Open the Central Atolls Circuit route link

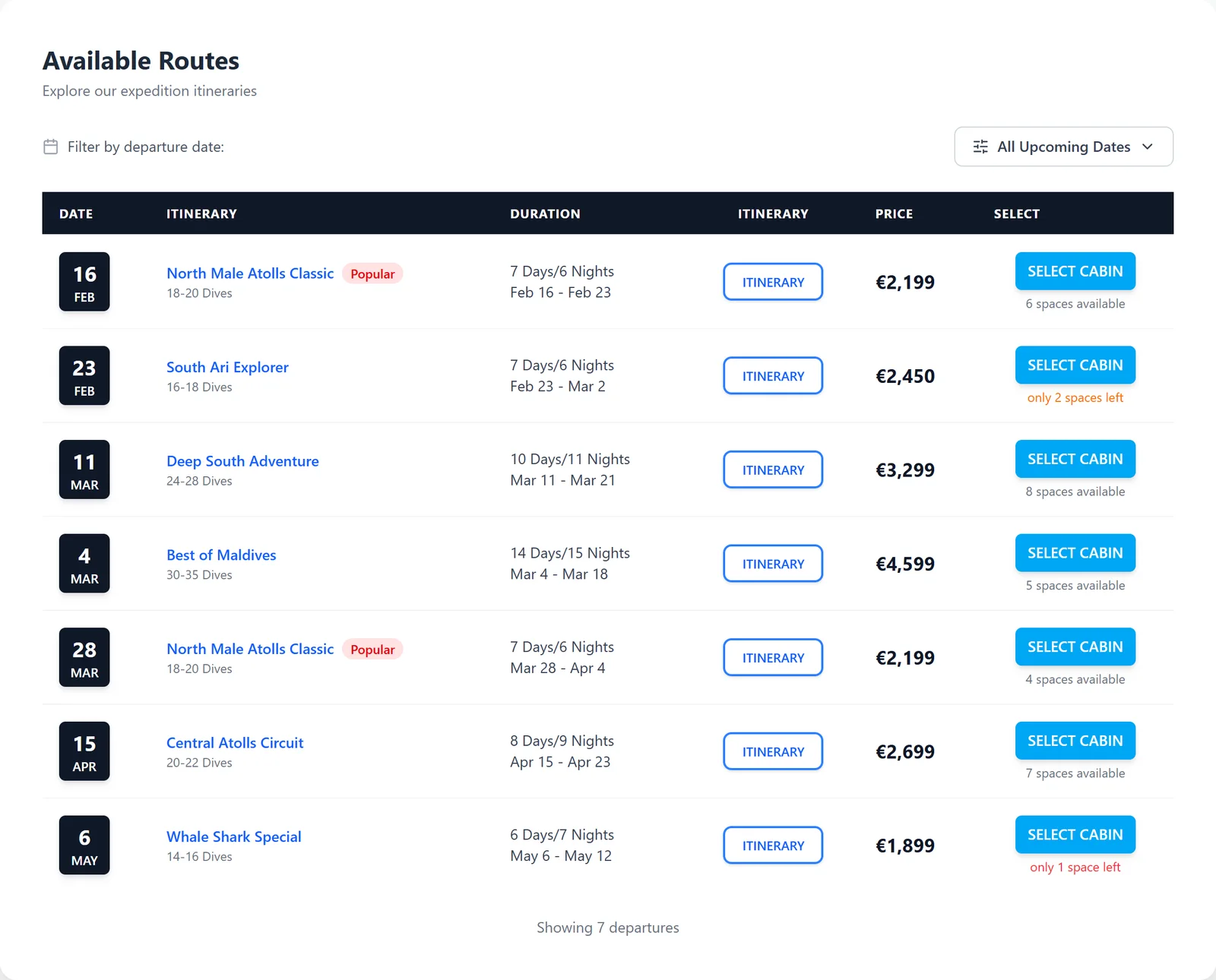click(x=235, y=743)
